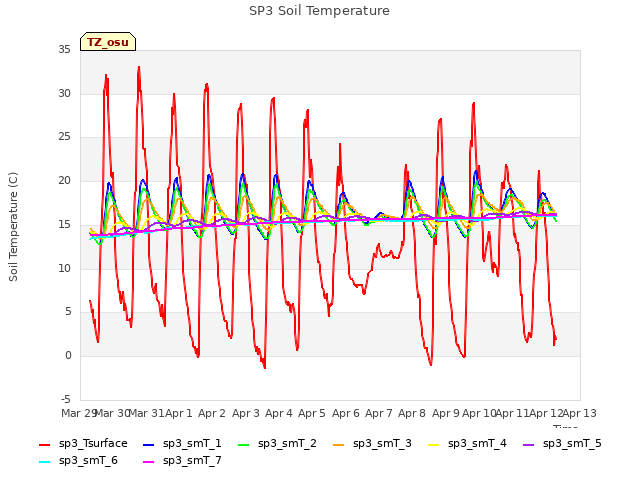
Task: Click the Soil Temperature (C) axis label
Action: (x=13, y=227)
